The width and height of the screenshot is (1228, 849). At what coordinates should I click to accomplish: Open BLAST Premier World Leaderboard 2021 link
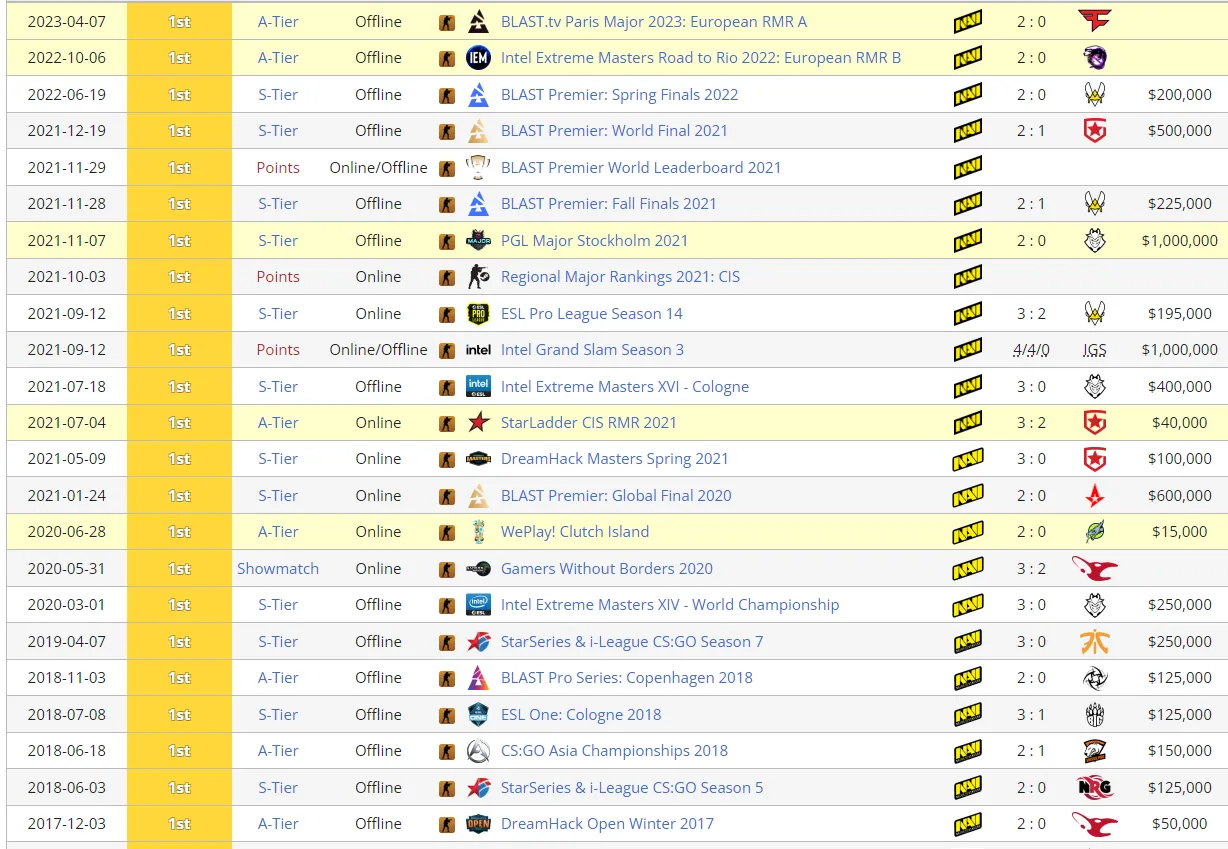point(641,167)
